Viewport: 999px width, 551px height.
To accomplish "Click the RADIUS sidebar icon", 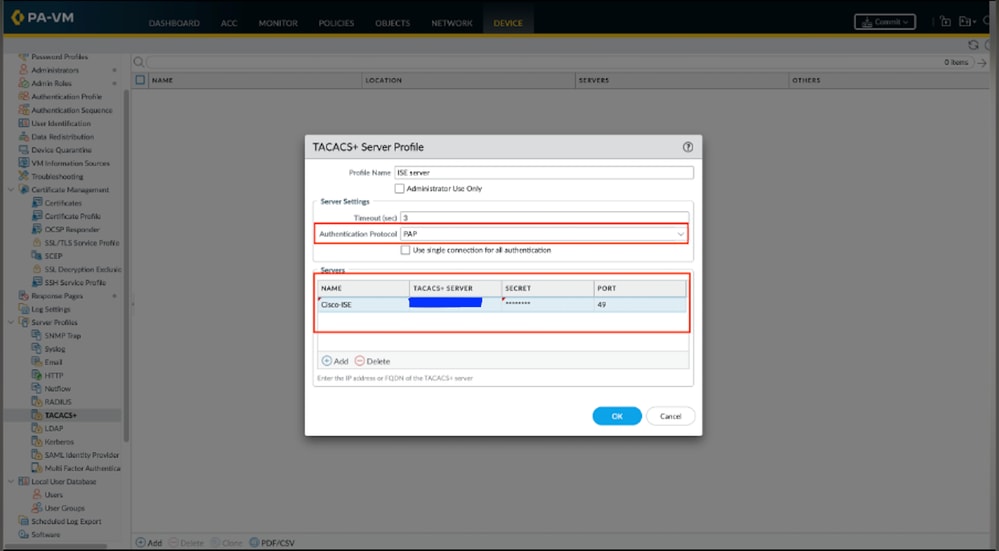I will (x=37, y=402).
